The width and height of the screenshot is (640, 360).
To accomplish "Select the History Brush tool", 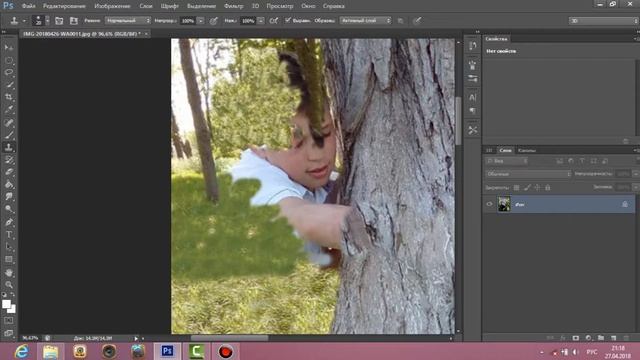I will pyautogui.click(x=9, y=160).
